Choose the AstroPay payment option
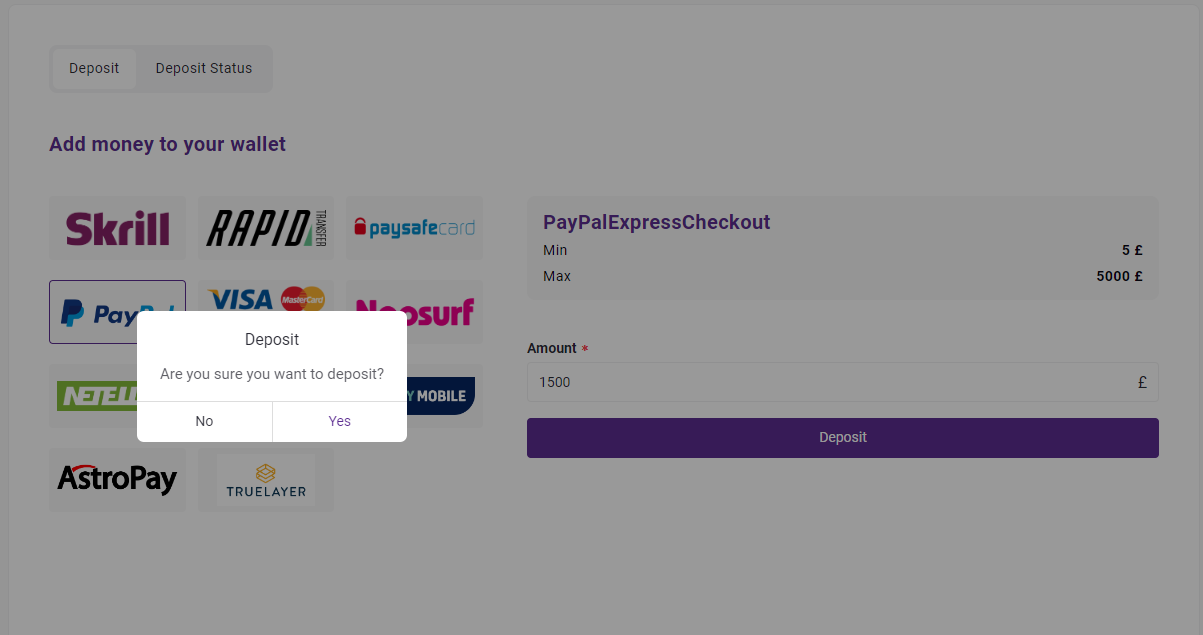1203x635 pixels. 117,480
